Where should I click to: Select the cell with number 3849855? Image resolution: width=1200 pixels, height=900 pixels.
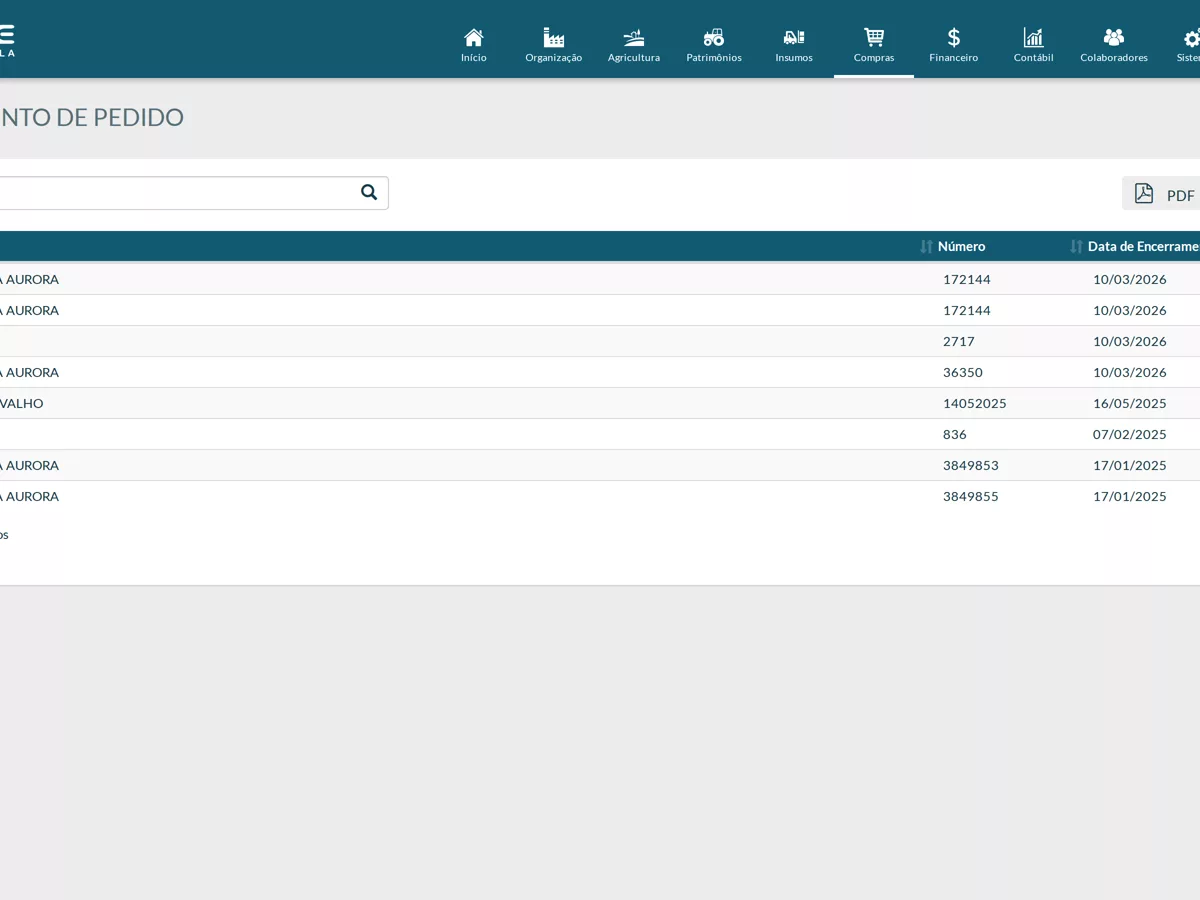[971, 496]
